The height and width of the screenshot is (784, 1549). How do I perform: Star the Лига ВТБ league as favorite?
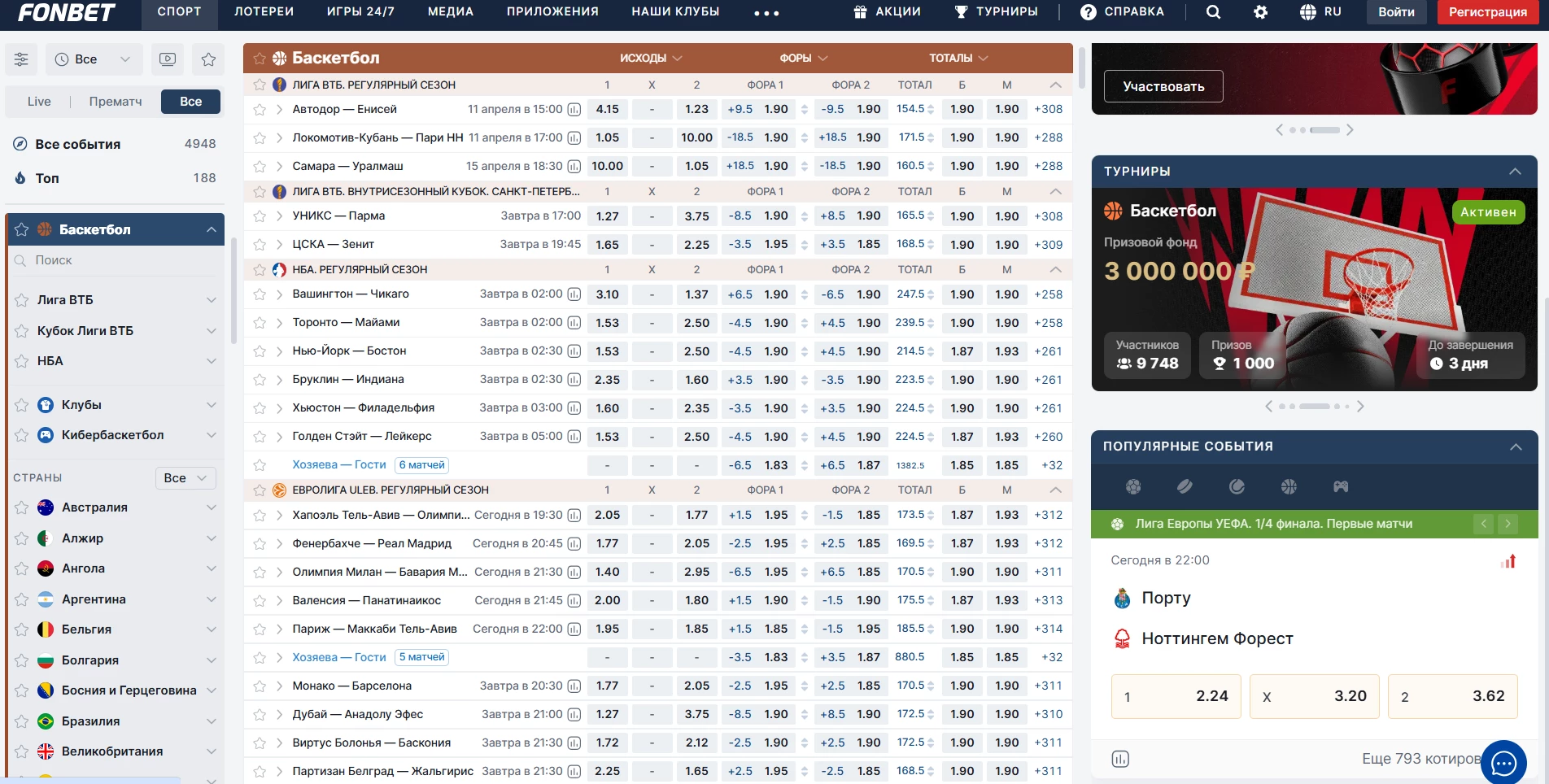[22, 300]
